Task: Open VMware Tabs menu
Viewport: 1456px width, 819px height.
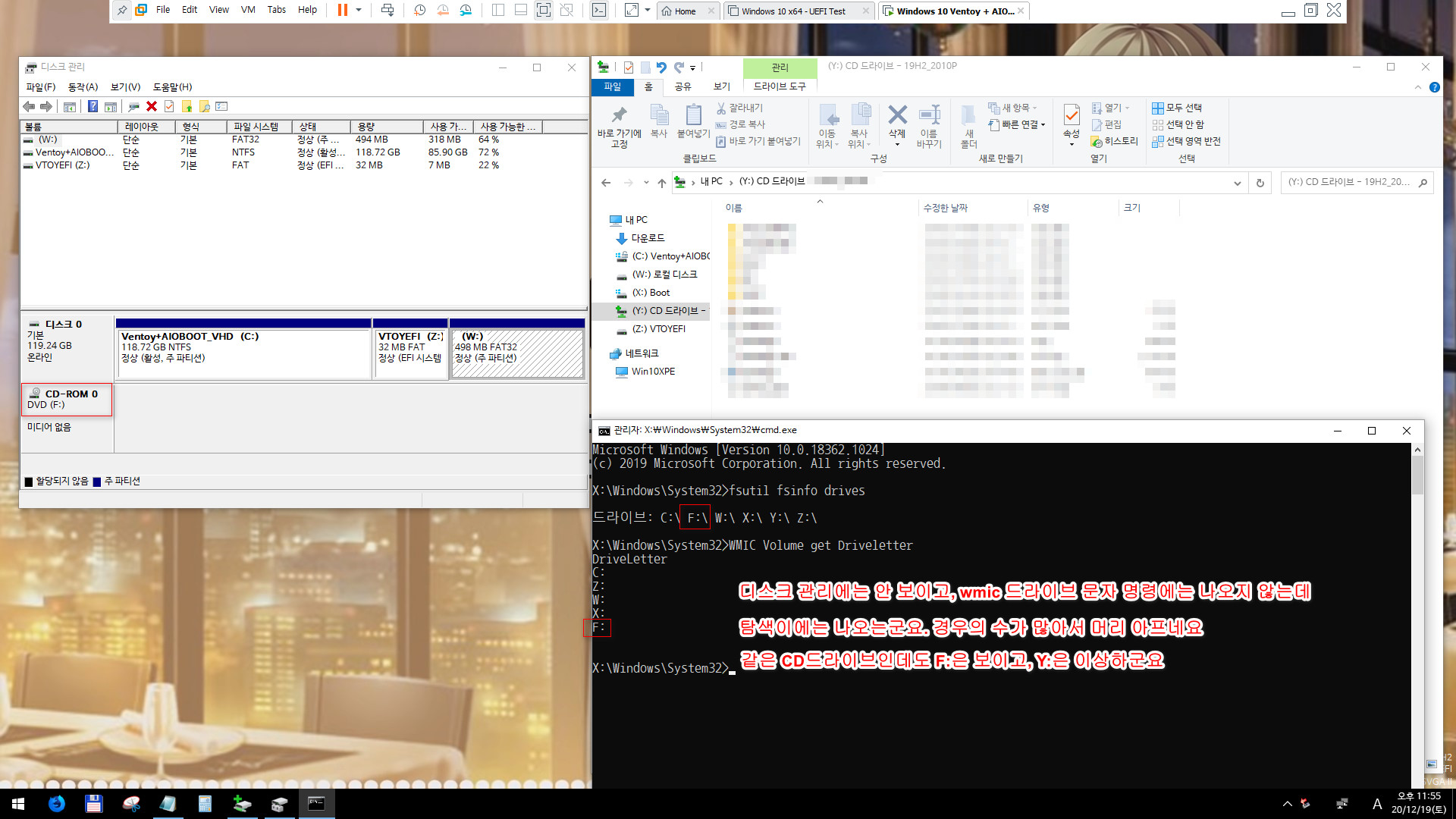Action: click(277, 10)
